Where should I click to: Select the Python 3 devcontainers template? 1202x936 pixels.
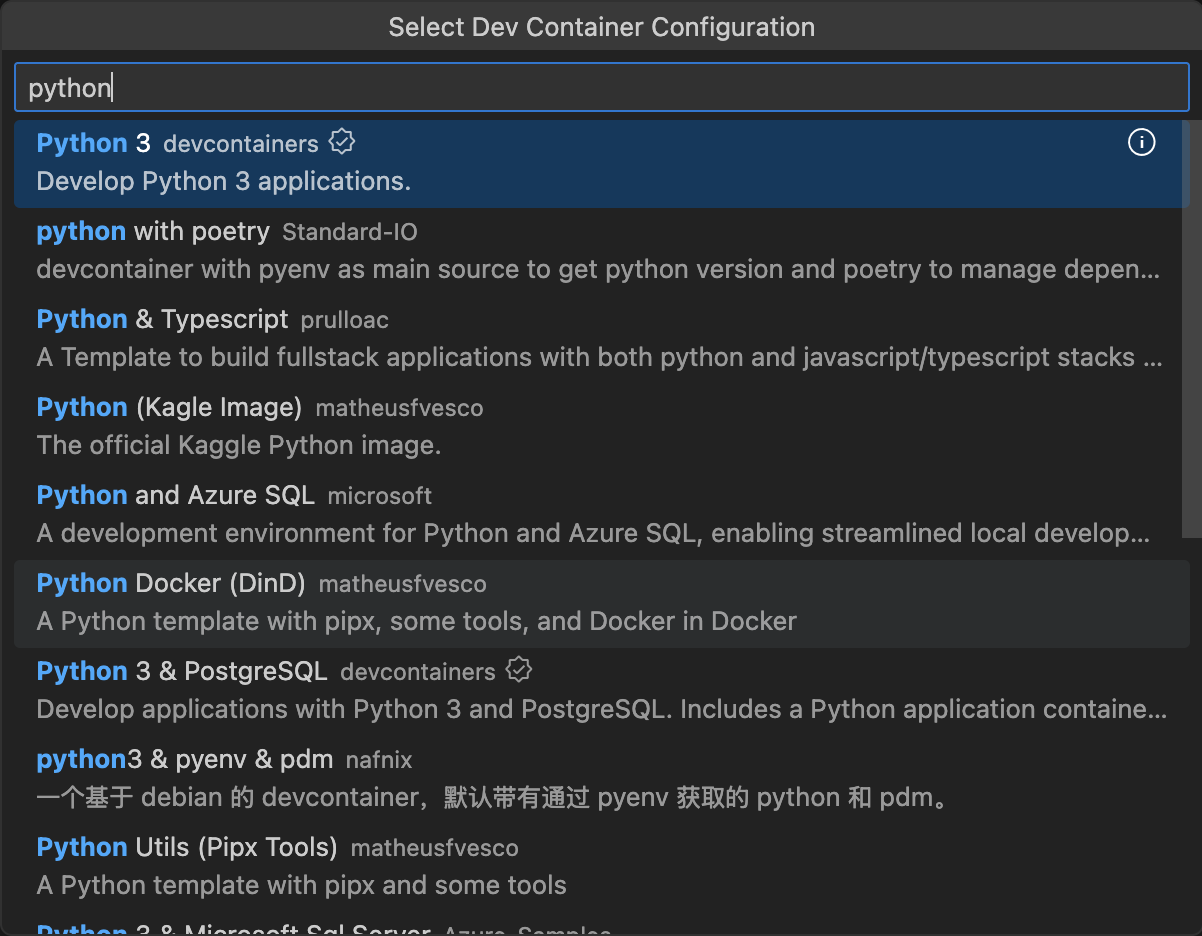[601, 163]
